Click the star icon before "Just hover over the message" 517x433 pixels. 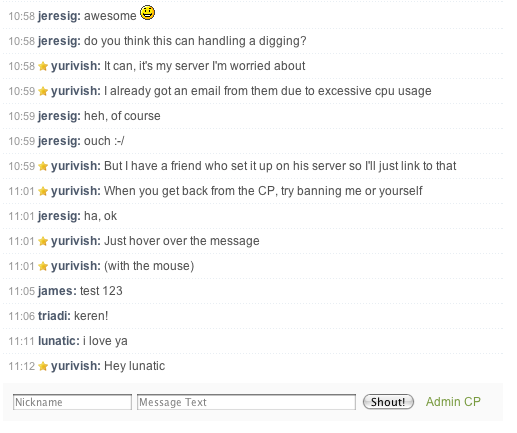point(43,241)
